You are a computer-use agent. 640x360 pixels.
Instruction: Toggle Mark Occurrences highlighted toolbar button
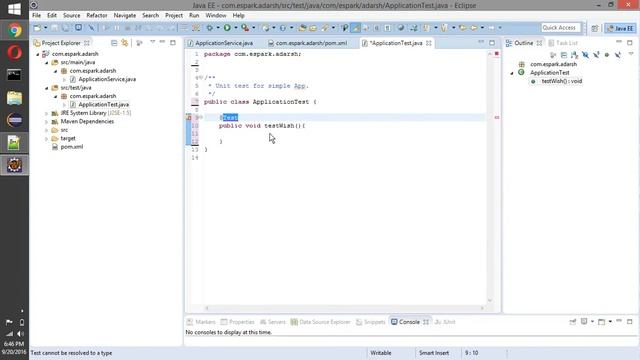click(356, 28)
